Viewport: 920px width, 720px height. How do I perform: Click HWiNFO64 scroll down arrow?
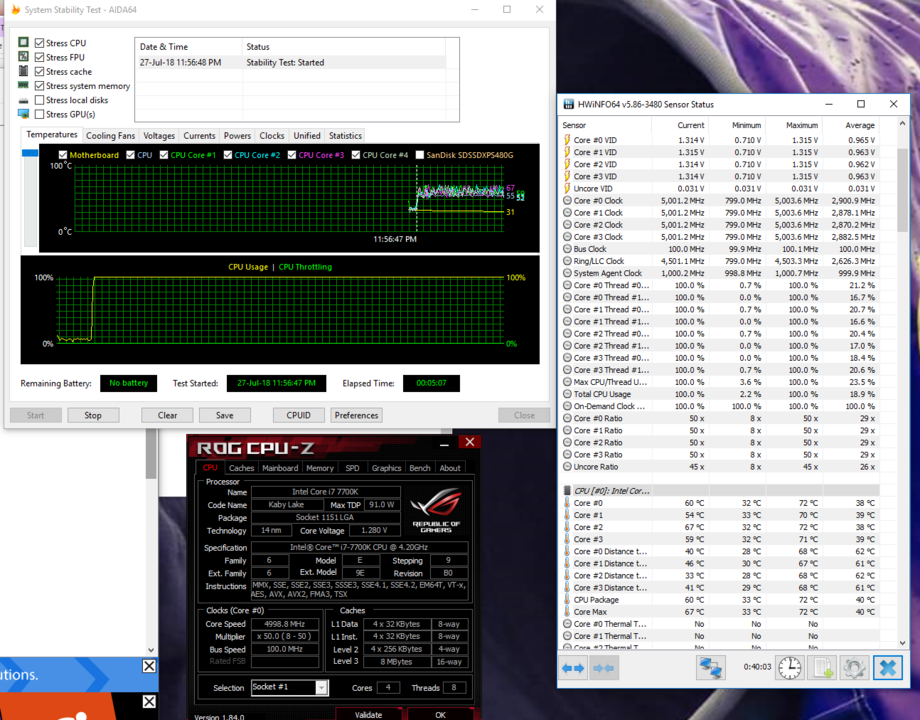coord(902,644)
